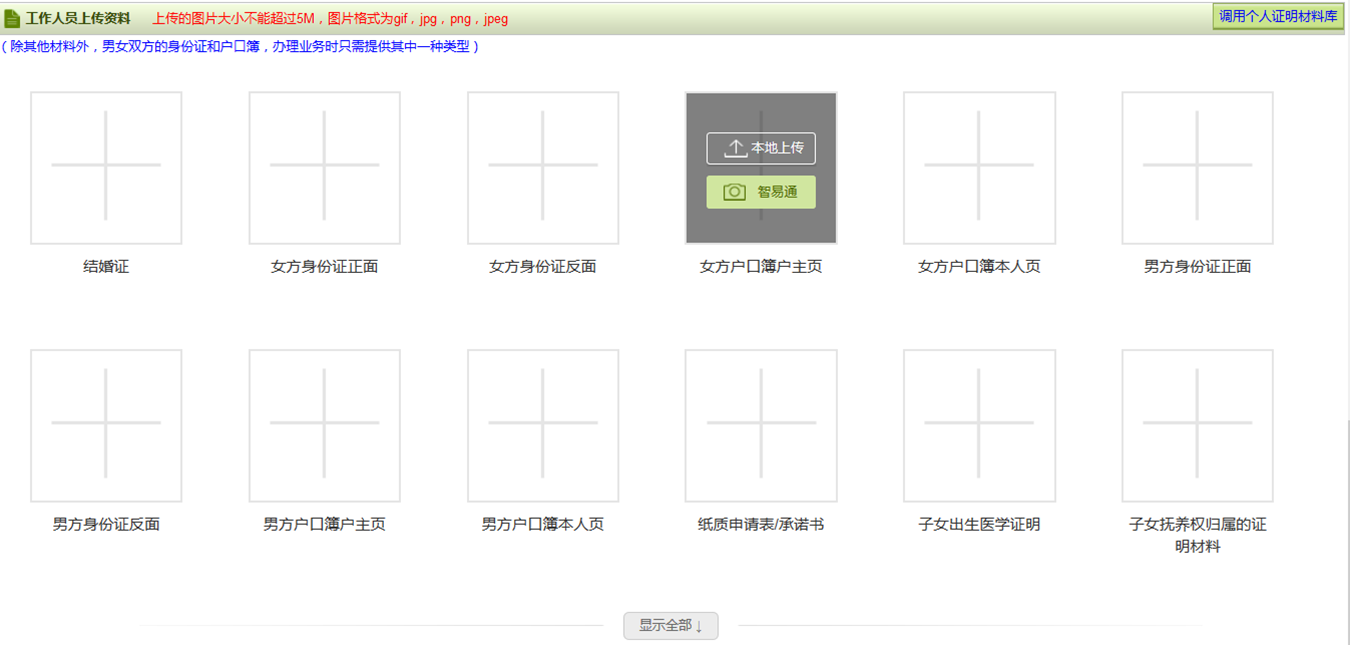Click upload box for 子女出生医学证明
Screen dimensions: 1350x645
pos(979,425)
